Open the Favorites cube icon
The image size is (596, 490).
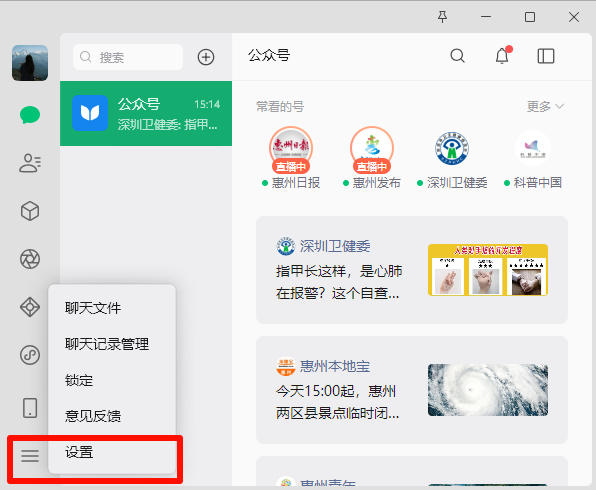click(30, 211)
